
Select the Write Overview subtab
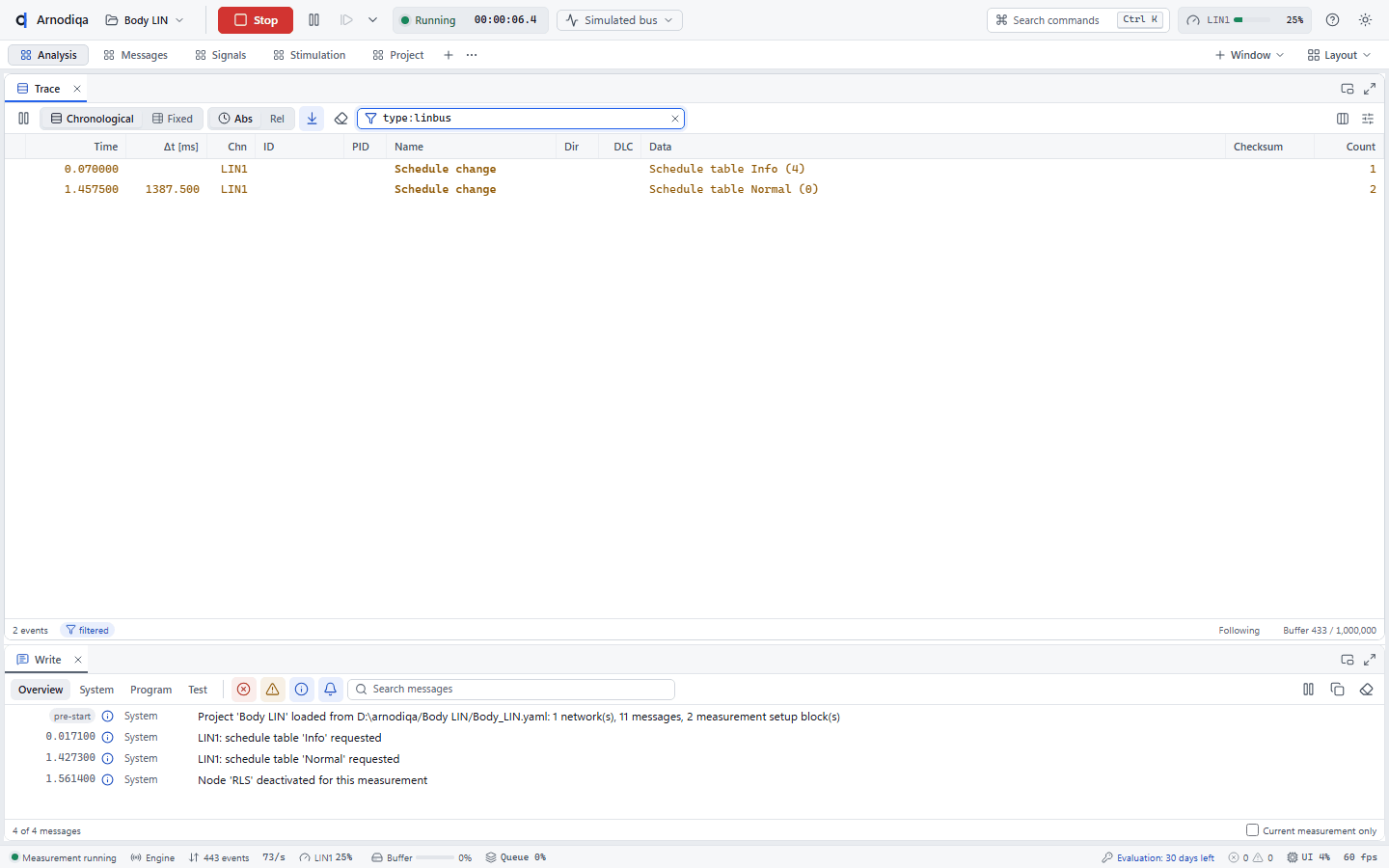point(41,690)
